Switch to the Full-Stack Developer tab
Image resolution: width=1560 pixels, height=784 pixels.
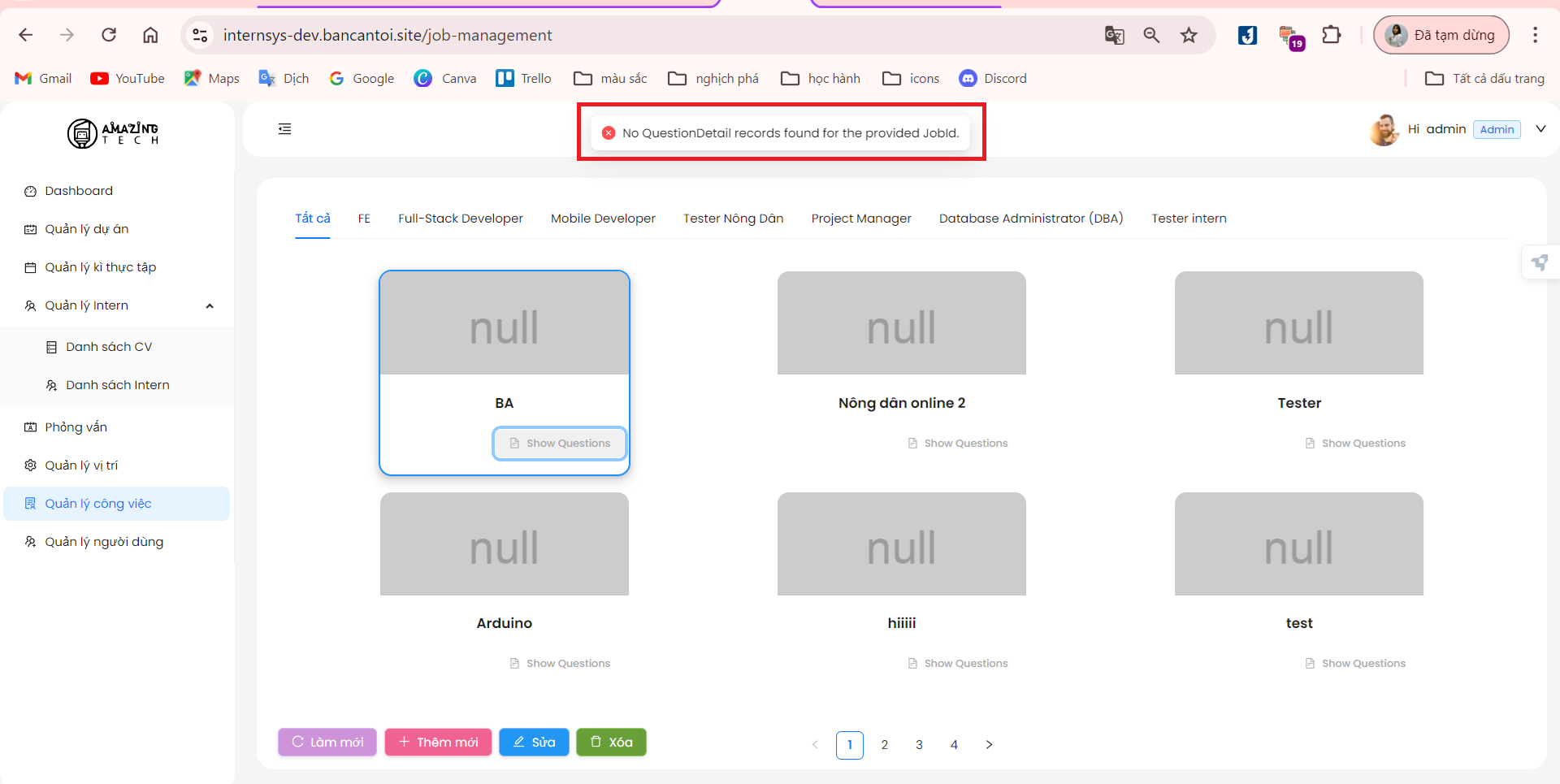(460, 219)
